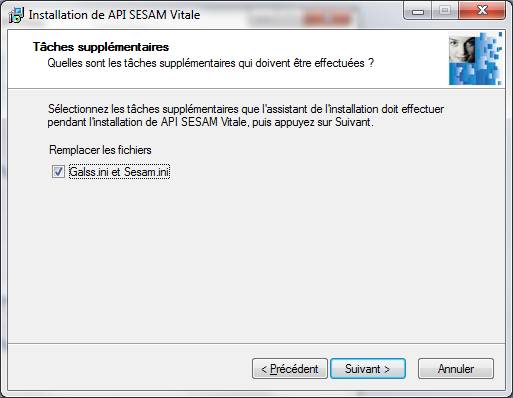Screen dimensions: 513x398
Task: Click the greyed-out maximize button
Action: pyautogui.click(x=445, y=11)
